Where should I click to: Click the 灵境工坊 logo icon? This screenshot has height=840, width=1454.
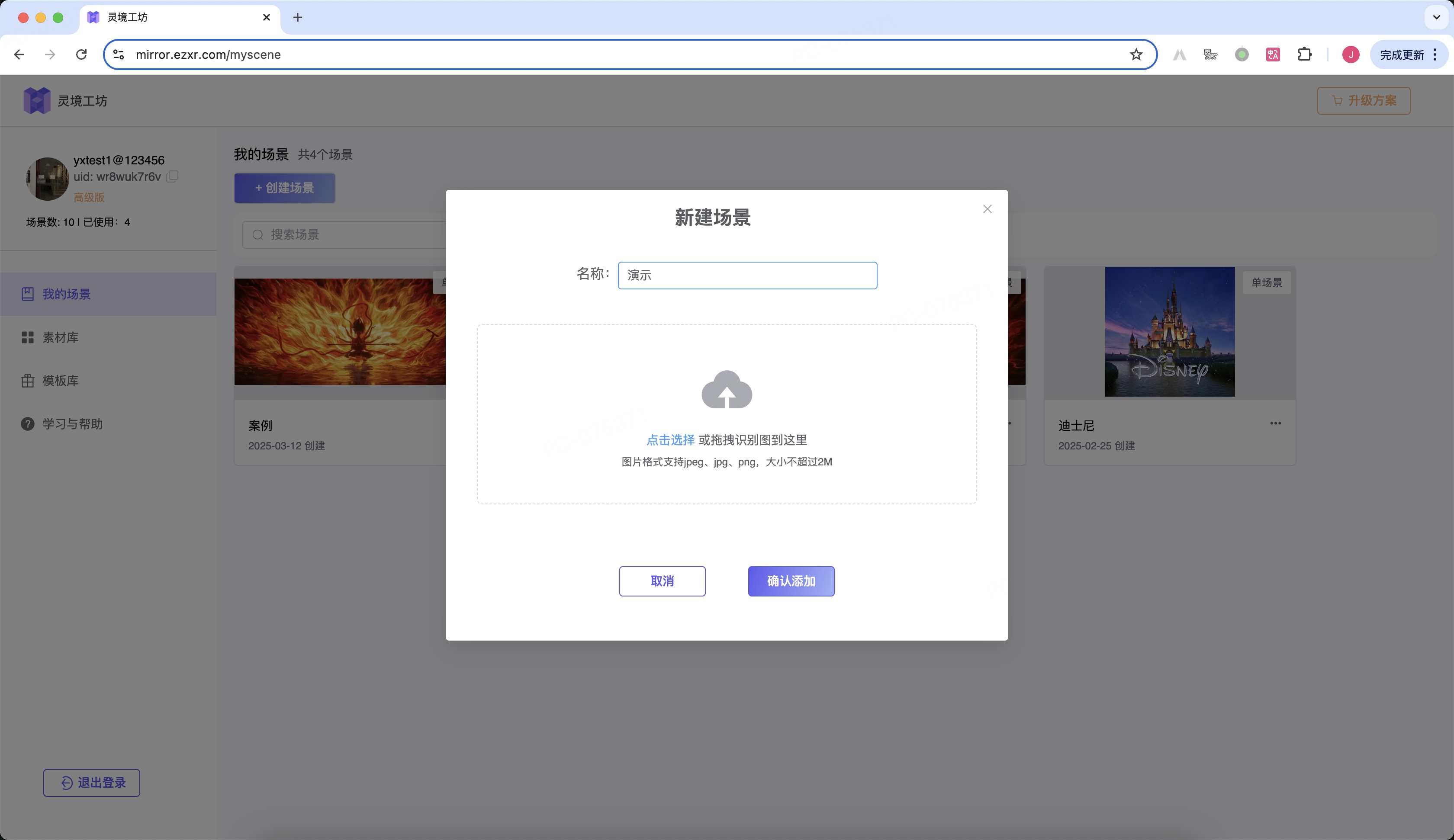point(37,100)
